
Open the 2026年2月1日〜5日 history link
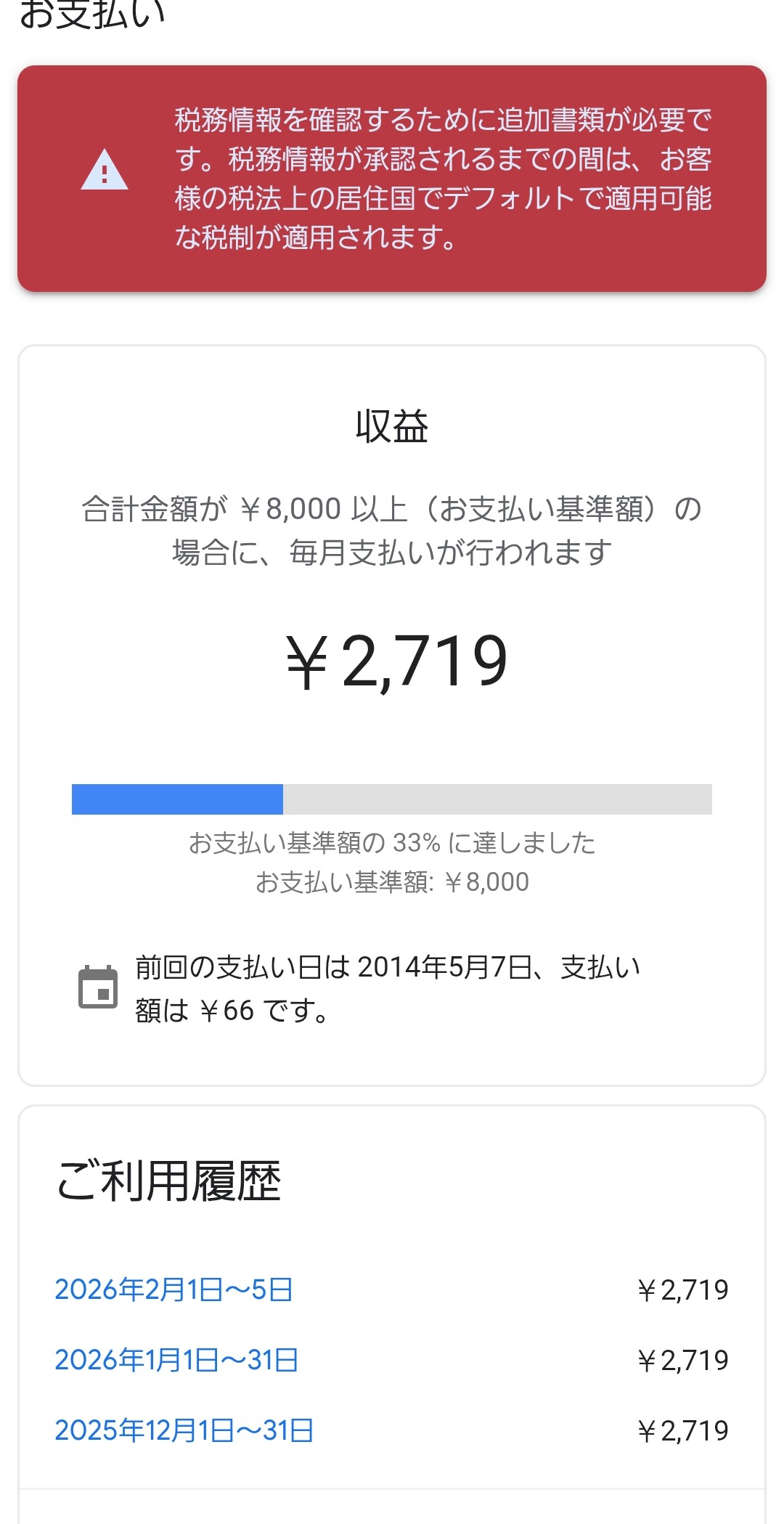[173, 1289]
